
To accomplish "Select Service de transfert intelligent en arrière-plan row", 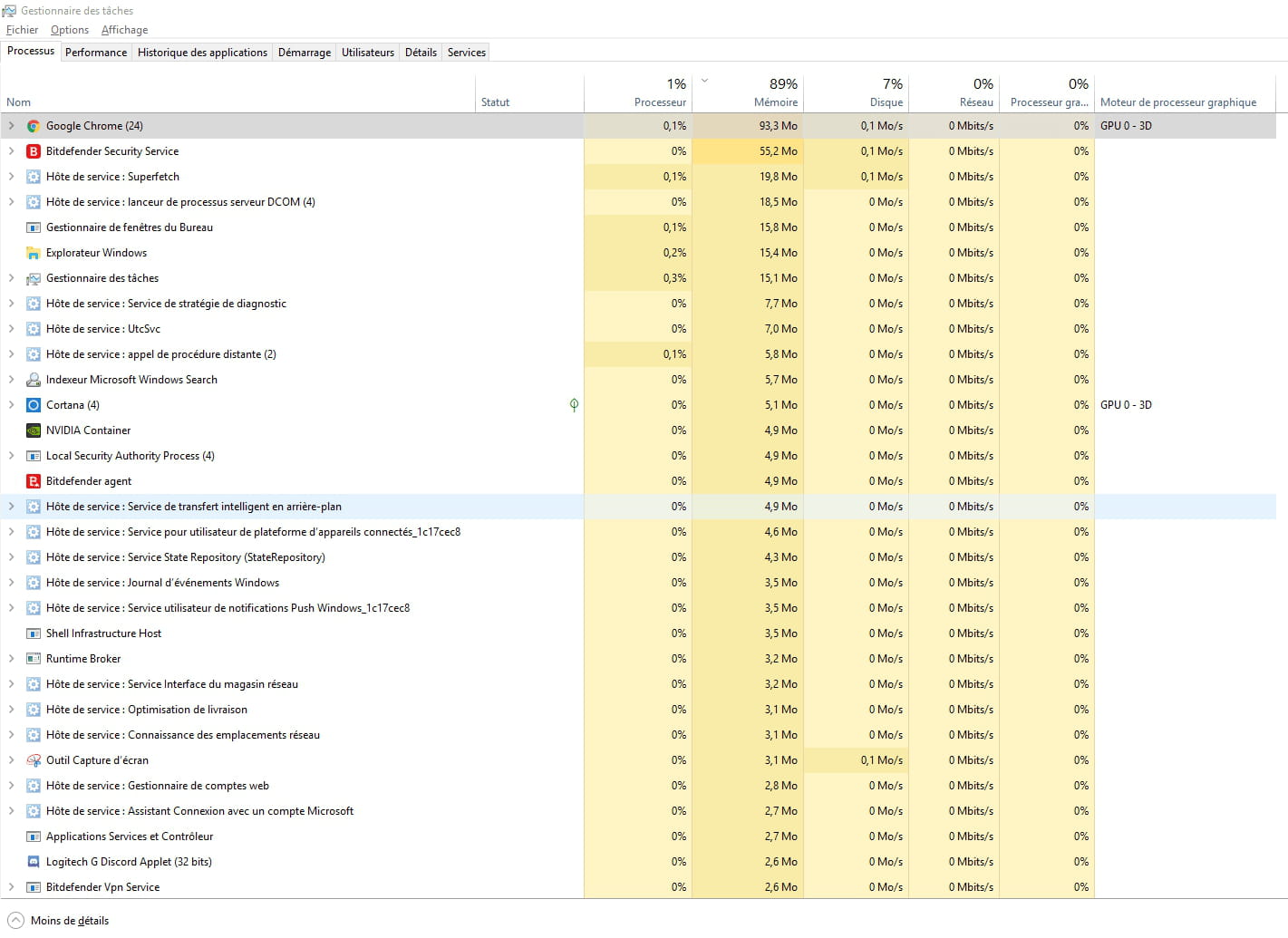I will [638, 507].
